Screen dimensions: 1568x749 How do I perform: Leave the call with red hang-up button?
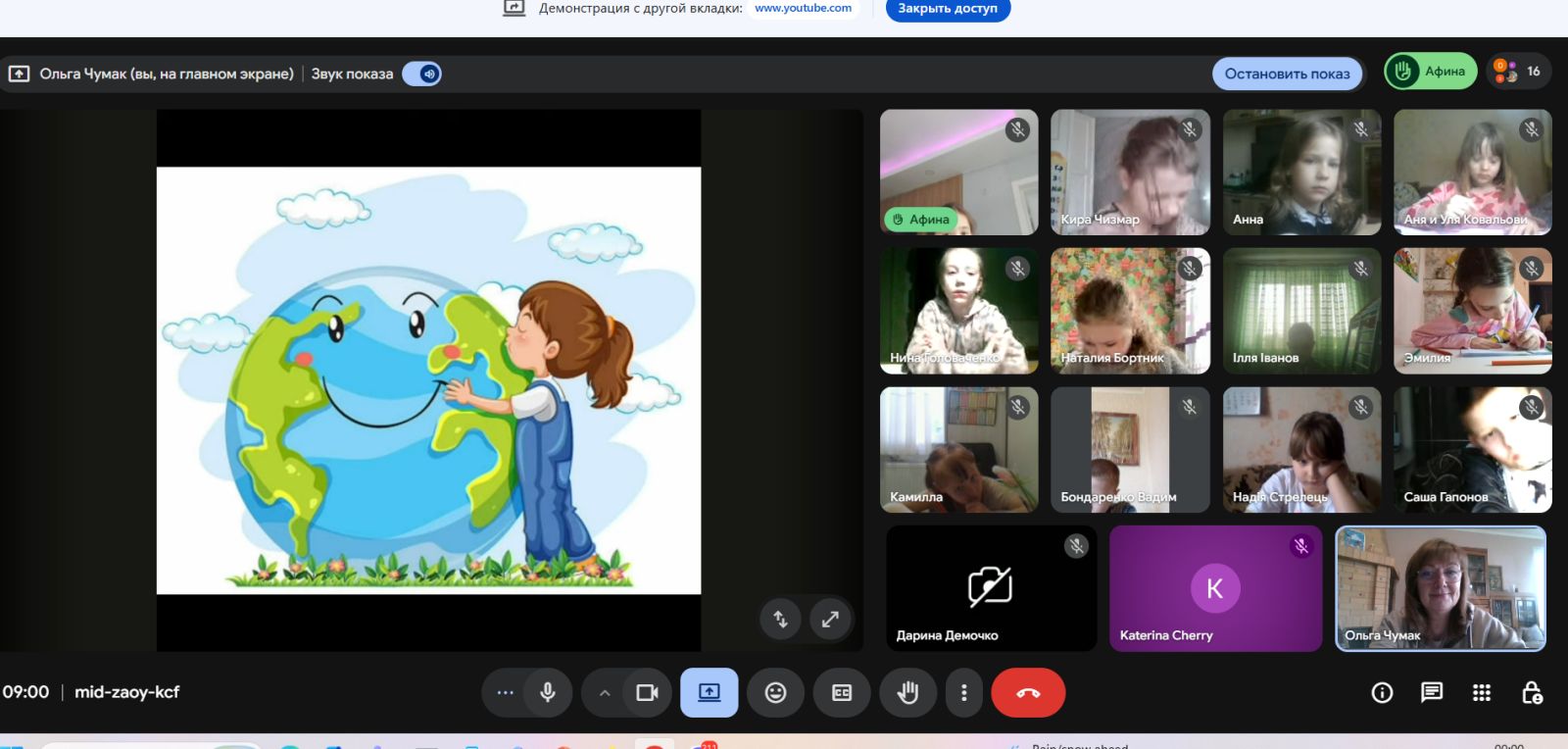pyautogui.click(x=1028, y=693)
